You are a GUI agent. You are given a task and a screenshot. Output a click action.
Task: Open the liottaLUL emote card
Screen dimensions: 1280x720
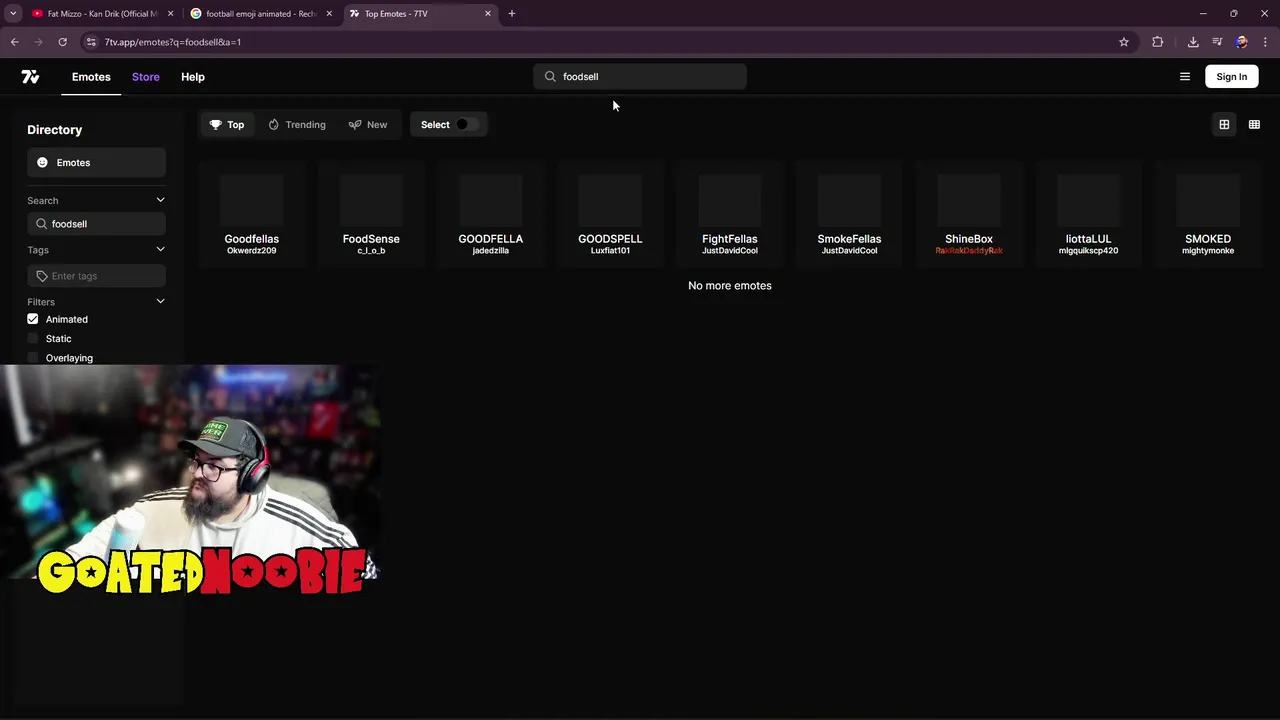click(1088, 214)
